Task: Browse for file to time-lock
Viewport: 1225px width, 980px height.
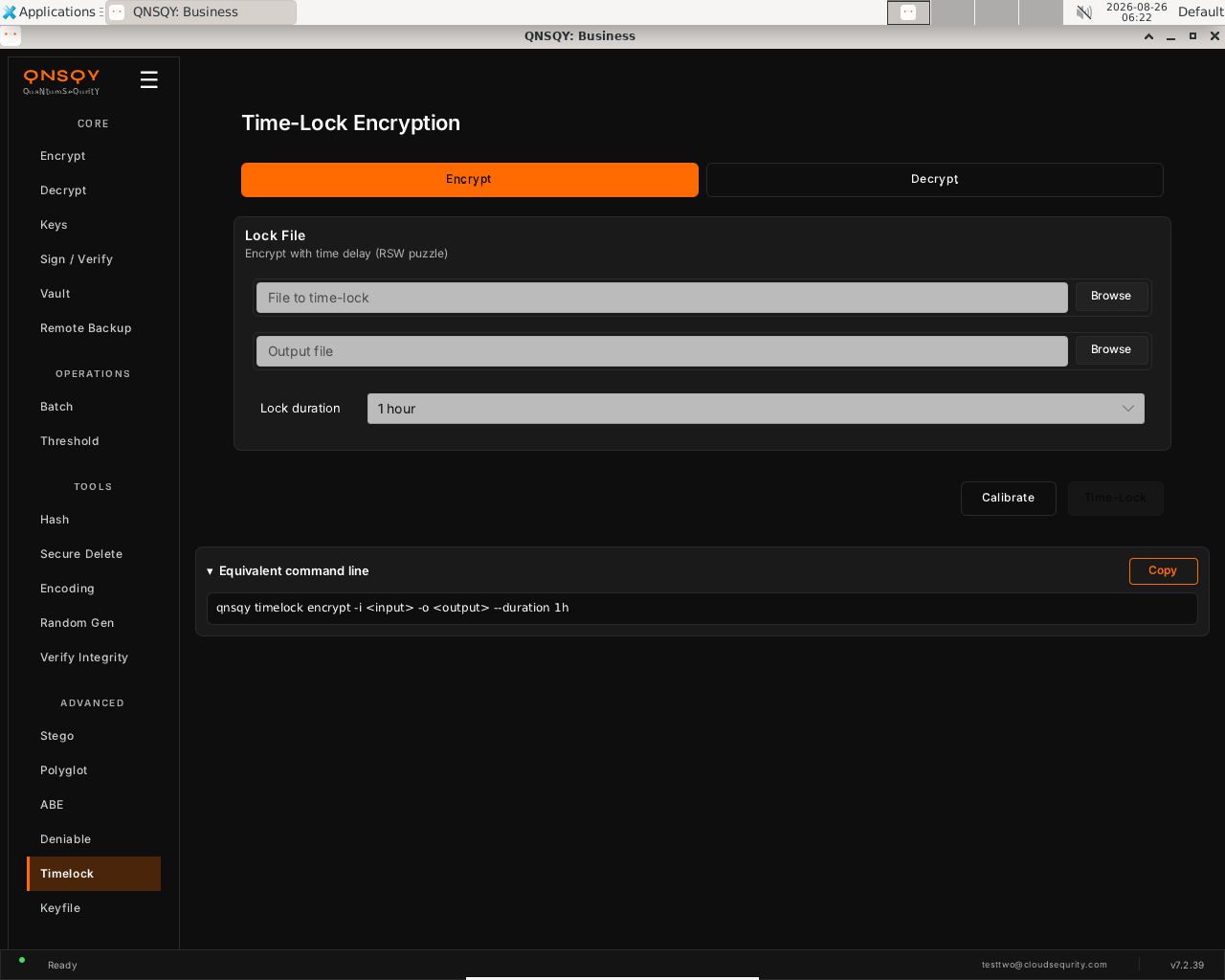Action: (1111, 297)
